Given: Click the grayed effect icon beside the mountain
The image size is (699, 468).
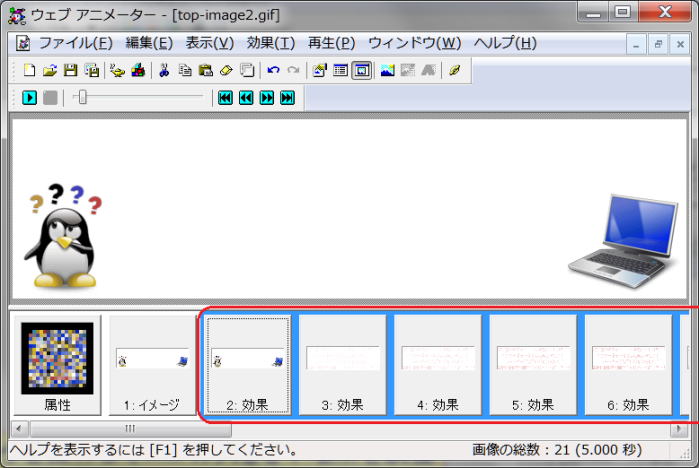Looking at the screenshot, I should [408, 70].
